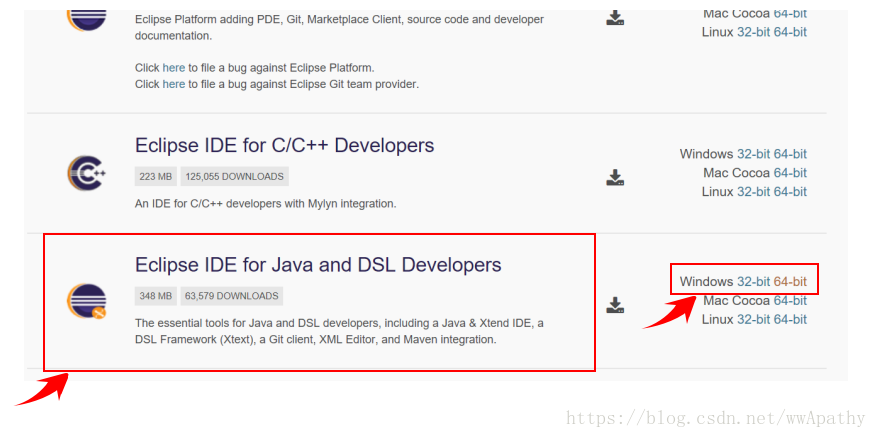Screen dimensions: 877x438
Task: Click the 'Windows' label in the Java and DSL row
Action: tap(706, 281)
